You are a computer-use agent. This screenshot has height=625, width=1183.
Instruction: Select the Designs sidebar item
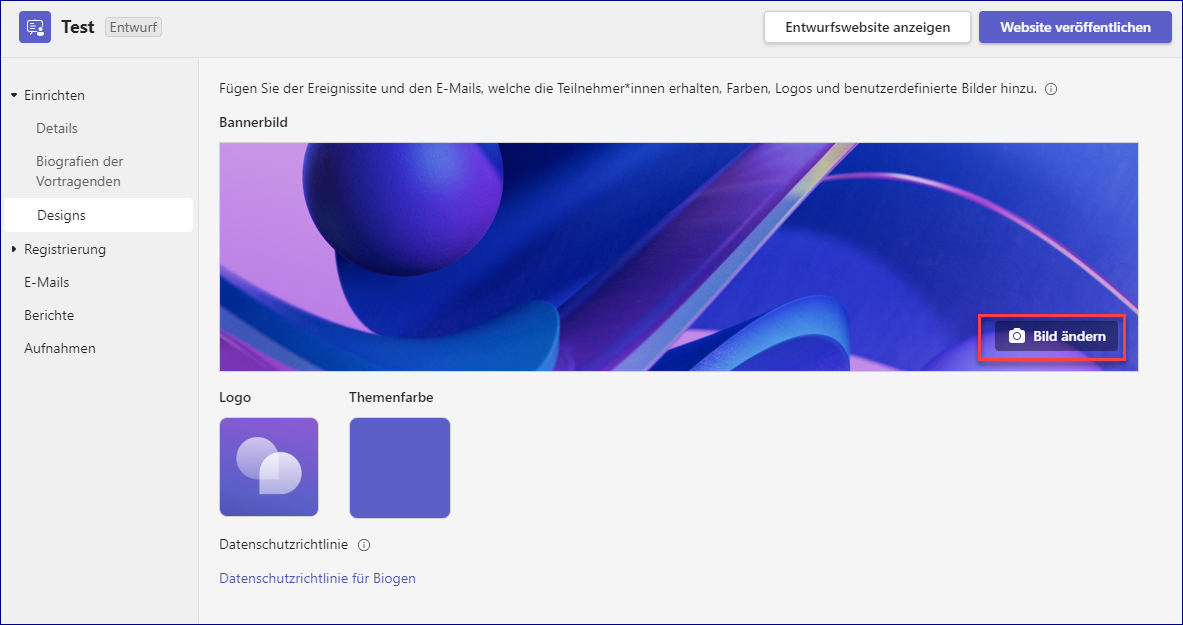point(98,215)
